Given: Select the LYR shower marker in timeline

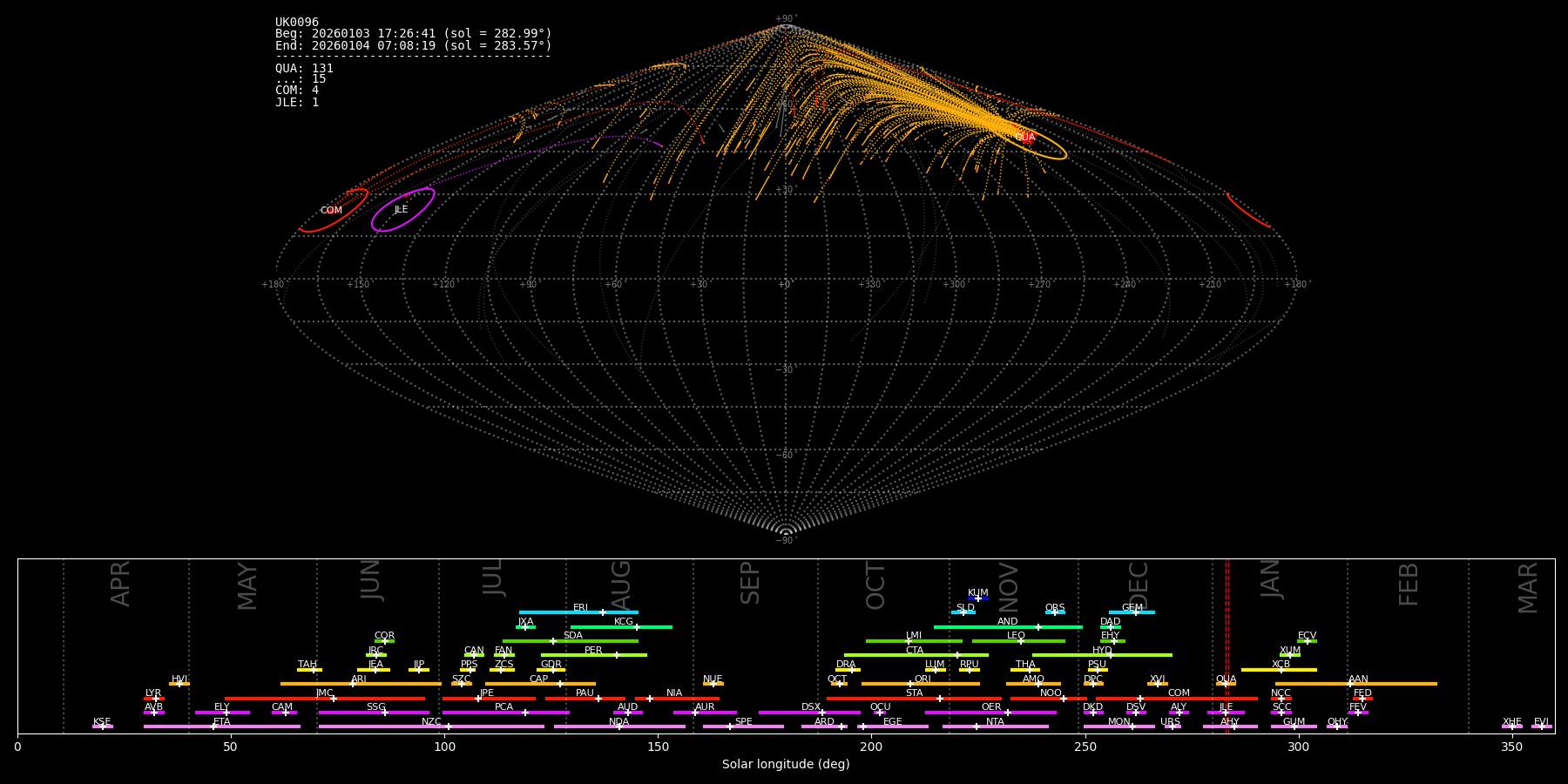Looking at the screenshot, I should (x=155, y=699).
